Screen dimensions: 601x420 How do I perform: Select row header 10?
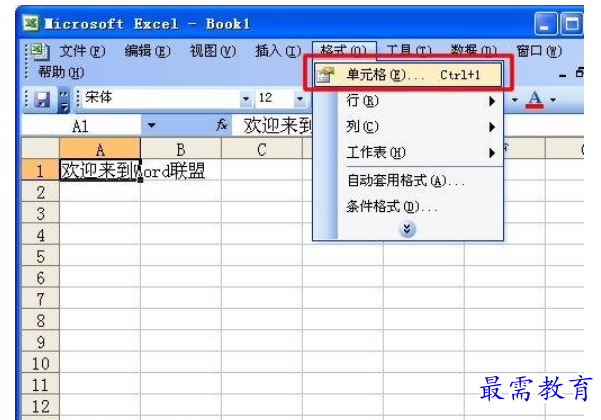[41, 363]
